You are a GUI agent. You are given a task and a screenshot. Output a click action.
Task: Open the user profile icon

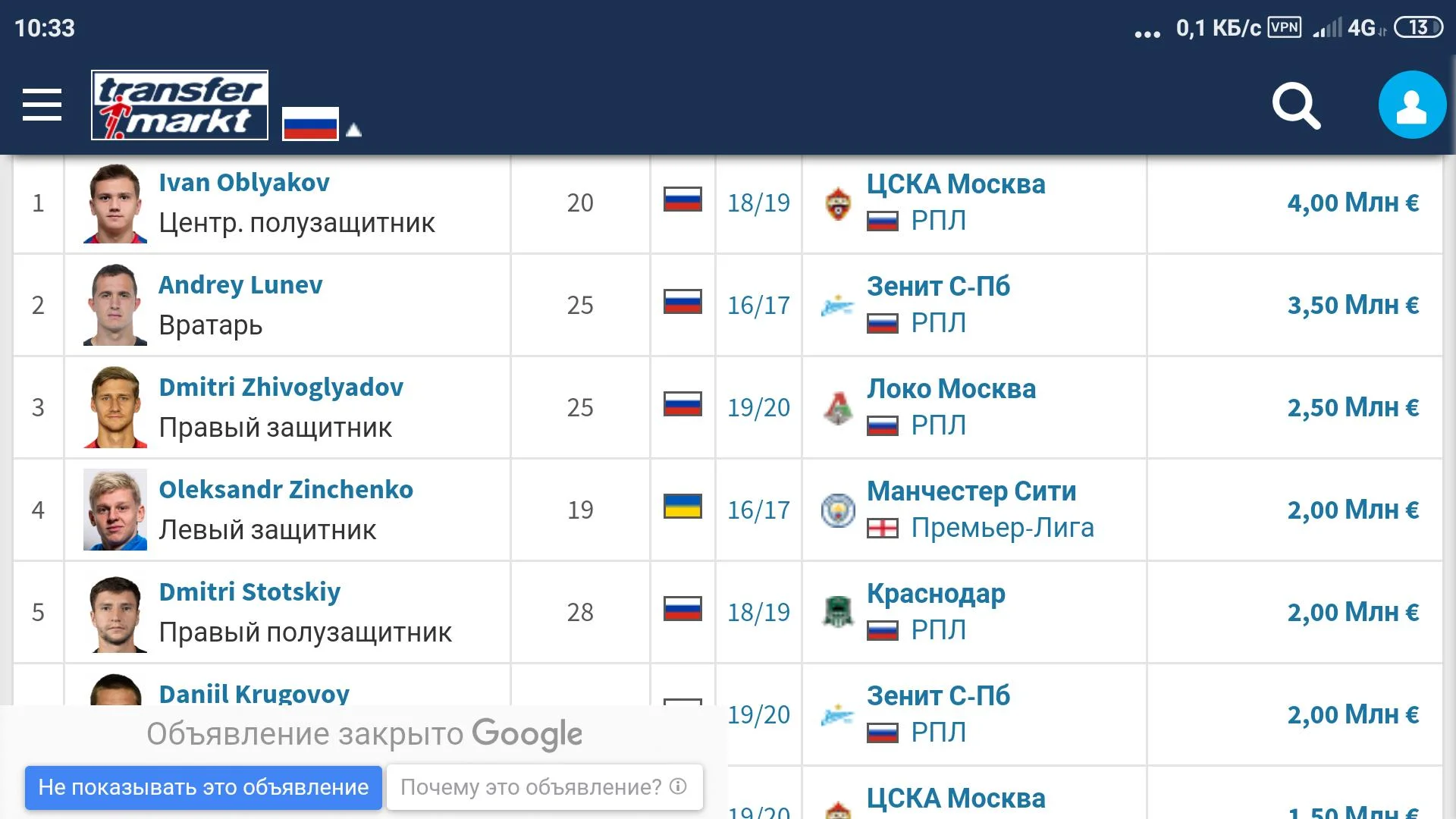tap(1411, 105)
